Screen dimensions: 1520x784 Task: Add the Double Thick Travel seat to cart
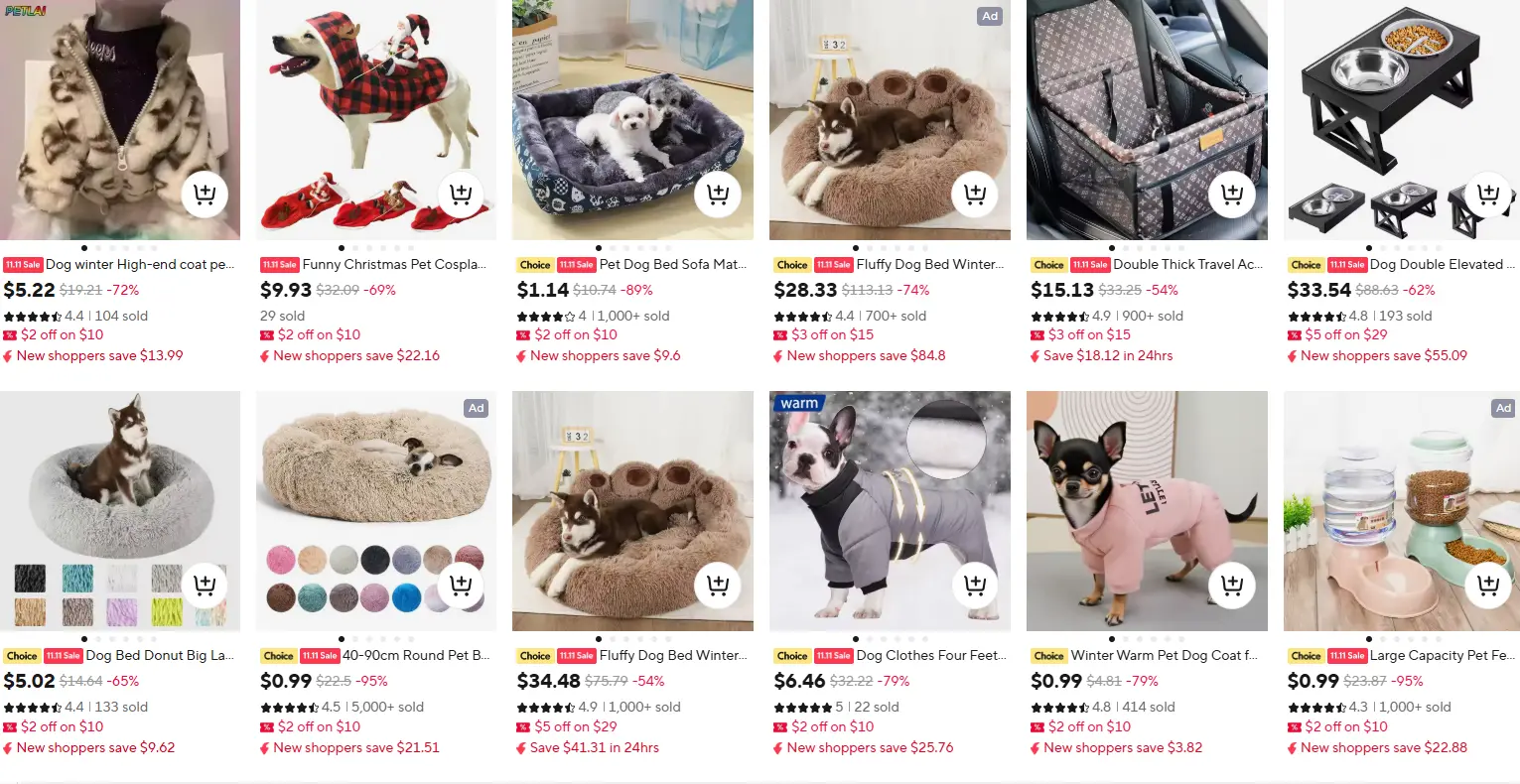coord(1231,195)
